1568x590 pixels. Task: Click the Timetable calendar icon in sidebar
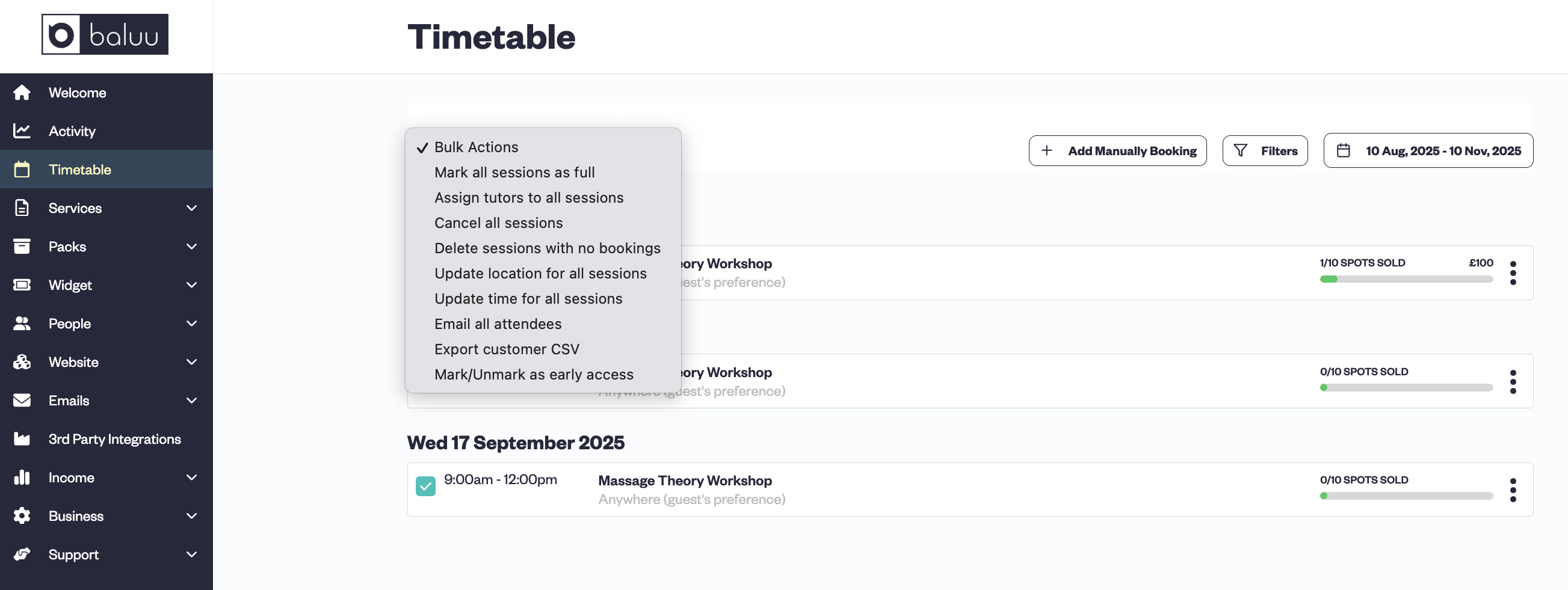click(x=22, y=169)
